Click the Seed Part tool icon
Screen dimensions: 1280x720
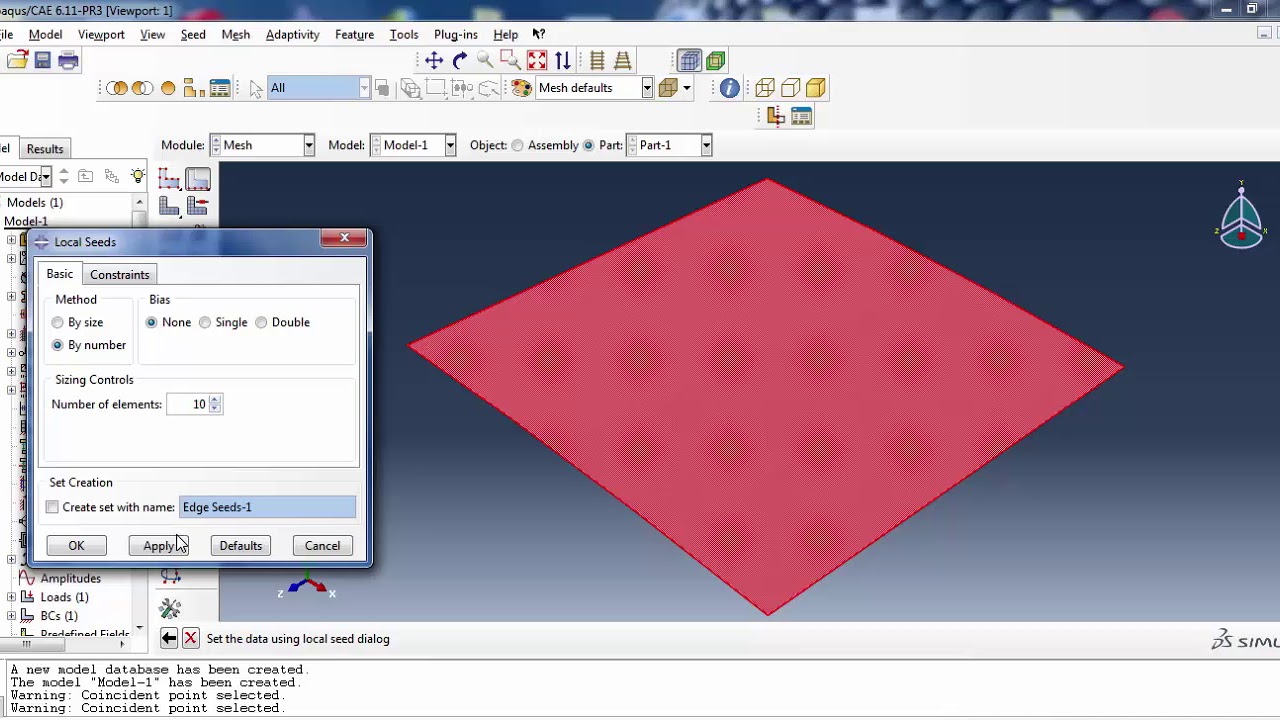[169, 179]
